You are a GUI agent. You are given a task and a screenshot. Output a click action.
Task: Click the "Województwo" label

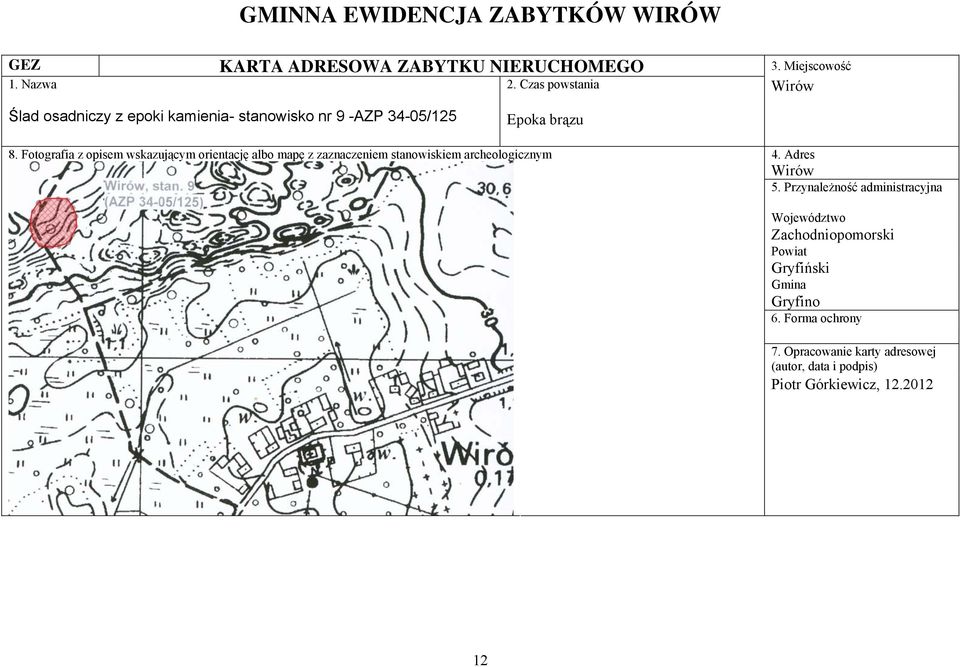808,218
